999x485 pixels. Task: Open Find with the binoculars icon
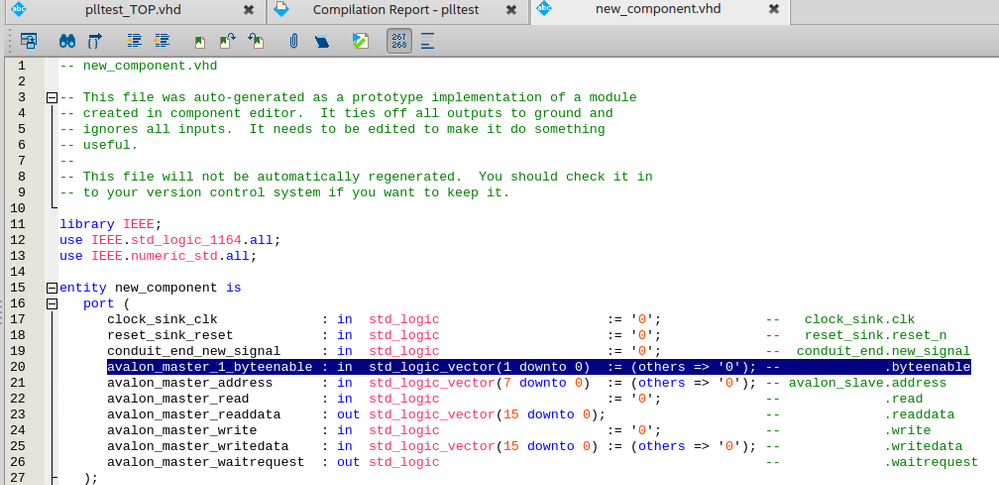tap(67, 41)
